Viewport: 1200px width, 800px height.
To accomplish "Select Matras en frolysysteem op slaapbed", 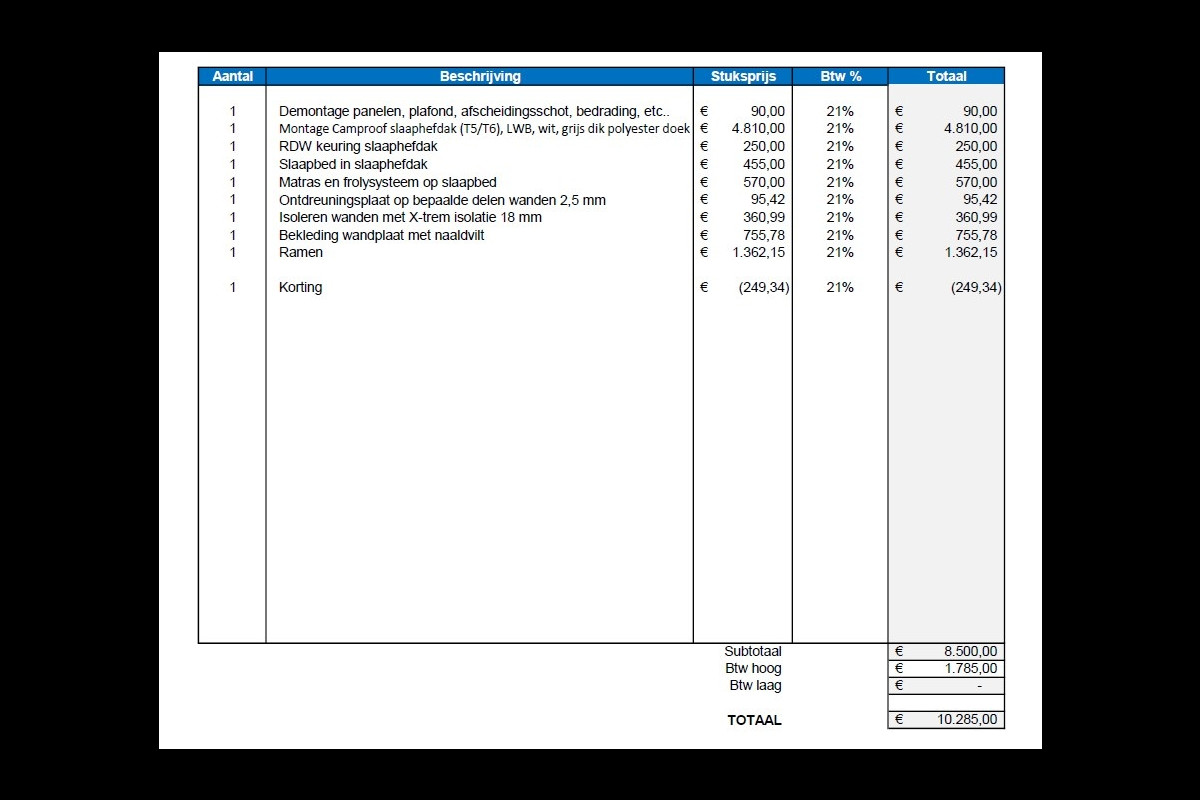I will click(388, 182).
